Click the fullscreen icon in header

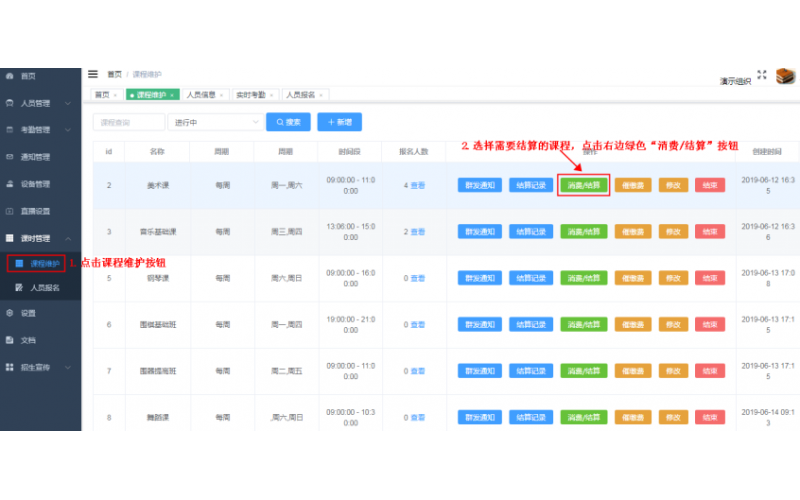pos(762,74)
